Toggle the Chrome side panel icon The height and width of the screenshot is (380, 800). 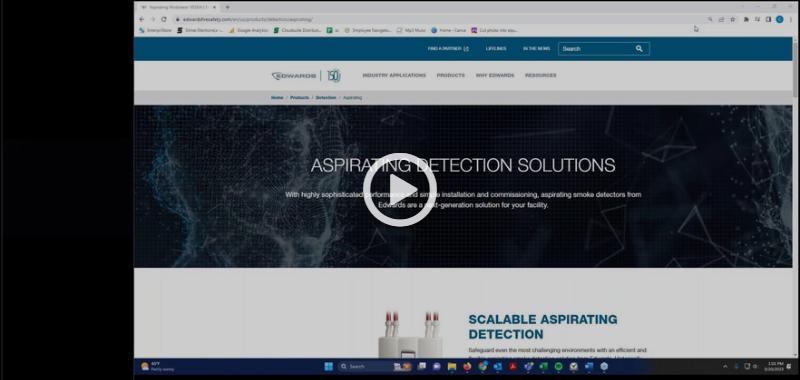[768, 19]
